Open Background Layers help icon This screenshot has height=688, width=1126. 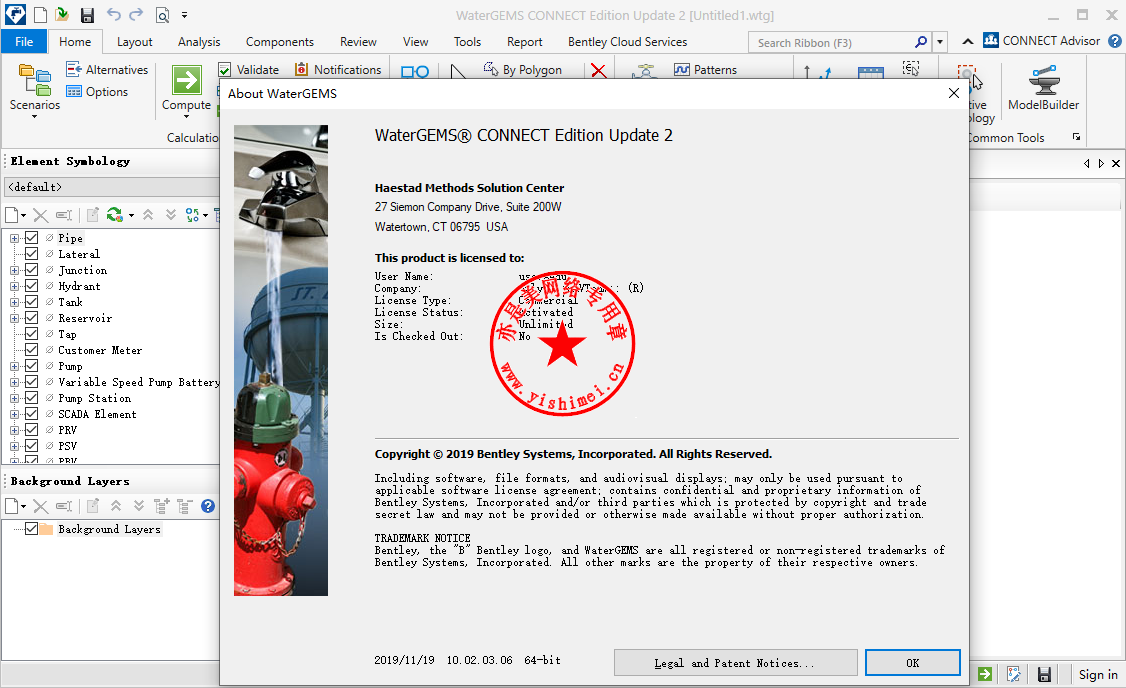(208, 506)
